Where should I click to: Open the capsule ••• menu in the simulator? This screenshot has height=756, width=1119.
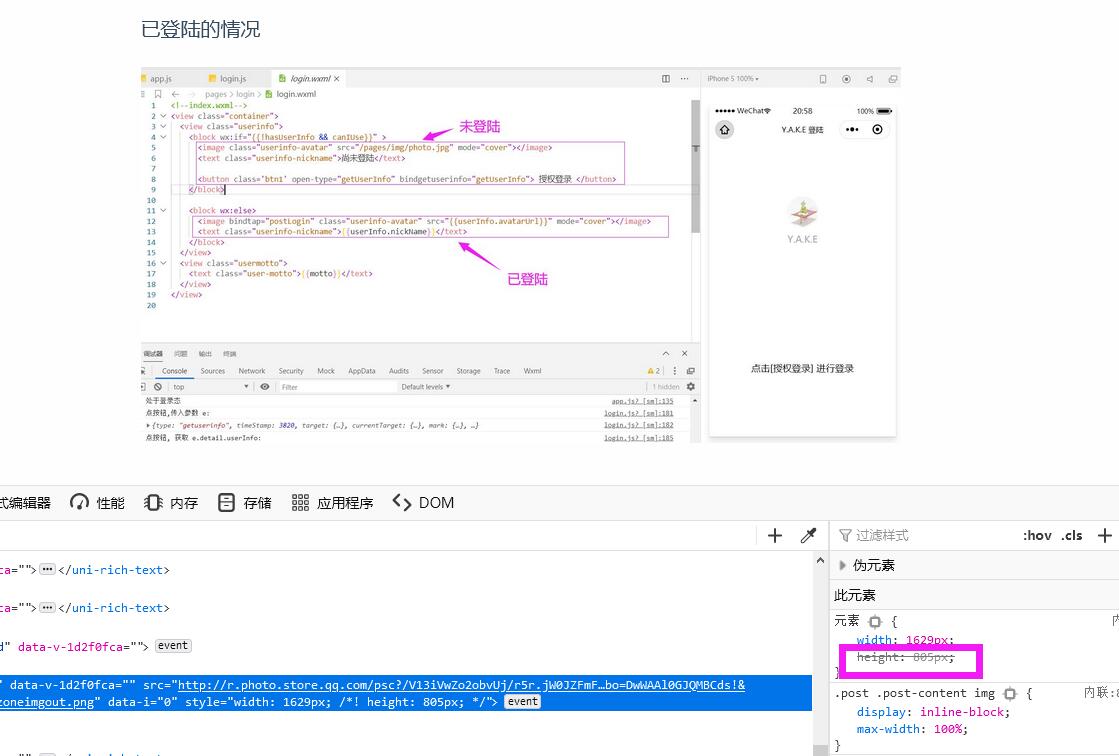(x=851, y=129)
